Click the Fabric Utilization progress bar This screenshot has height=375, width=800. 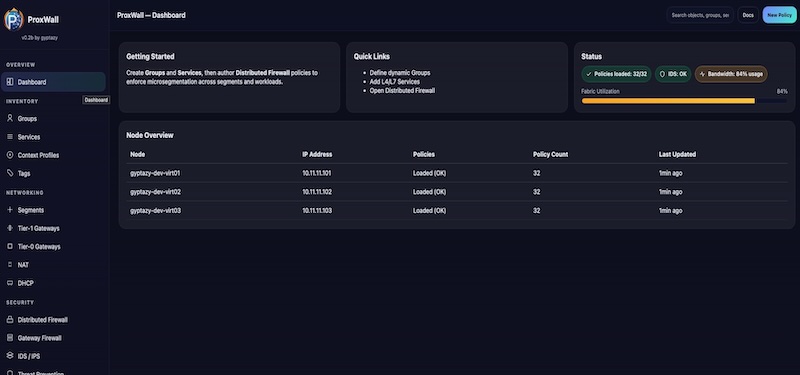point(684,101)
